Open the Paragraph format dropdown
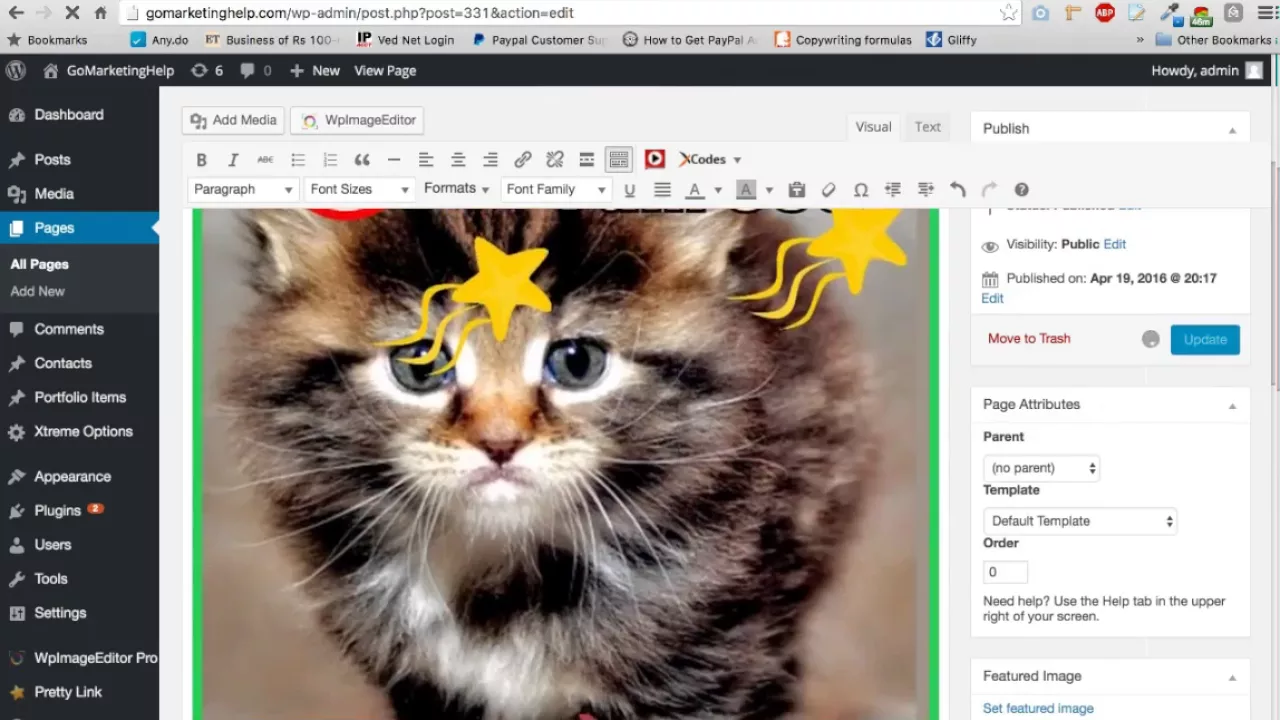Image resolution: width=1280 pixels, height=720 pixels. 243,189
